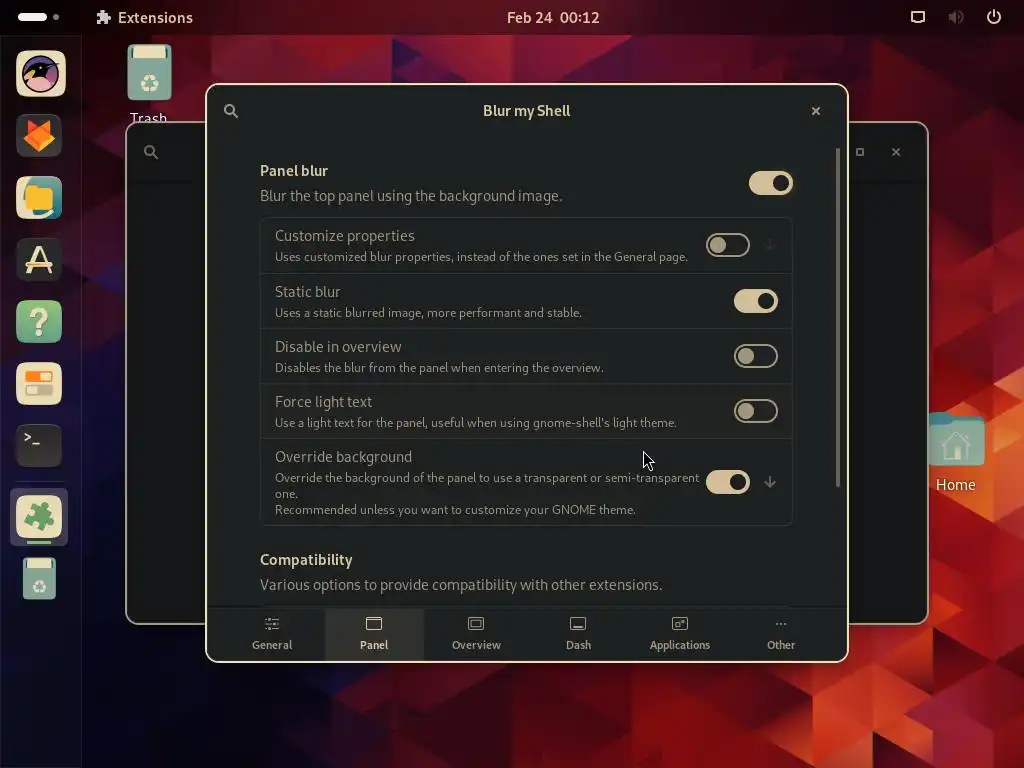Image resolution: width=1024 pixels, height=768 pixels.
Task: Open the Help question mark dock icon
Action: point(39,322)
